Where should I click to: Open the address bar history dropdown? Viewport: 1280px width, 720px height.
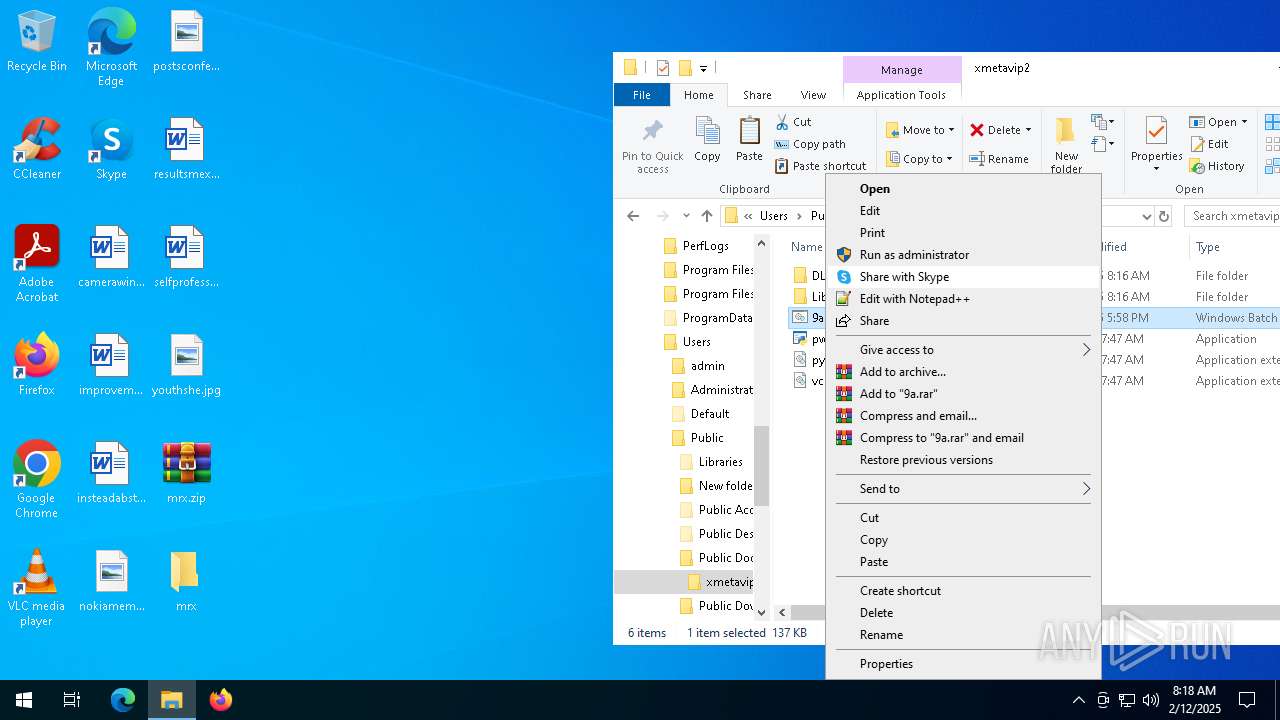click(x=1146, y=216)
